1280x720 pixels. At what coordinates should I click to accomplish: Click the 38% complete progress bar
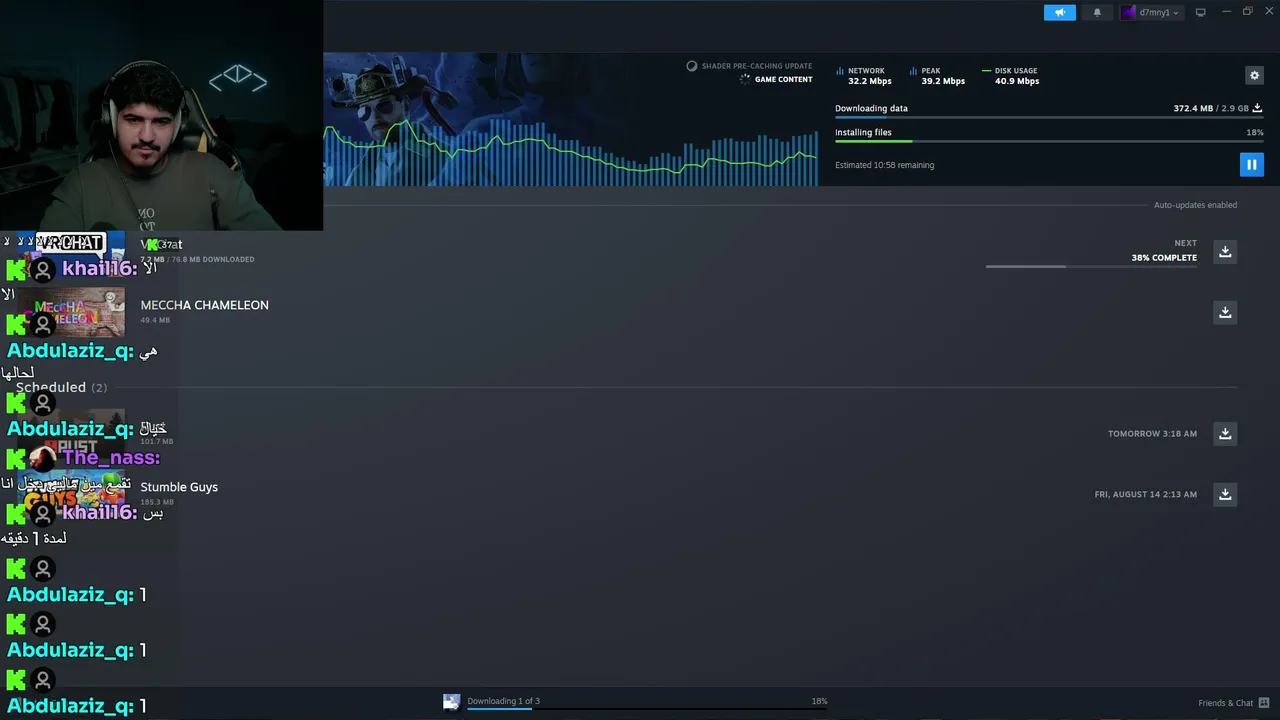(x=1091, y=266)
